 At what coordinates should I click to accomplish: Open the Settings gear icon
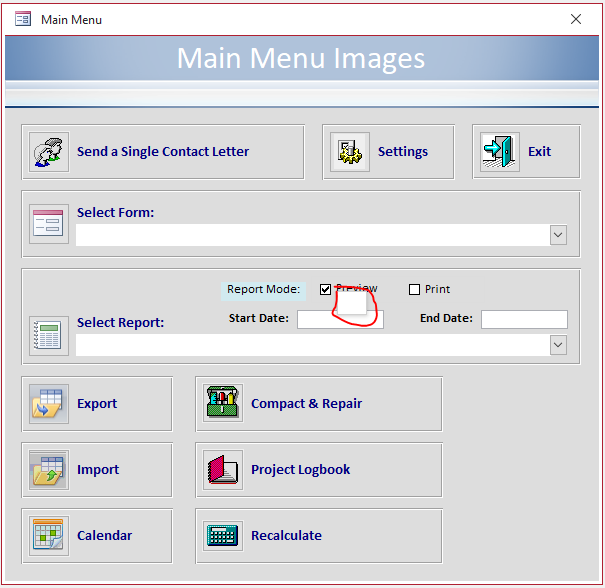[x=350, y=152]
